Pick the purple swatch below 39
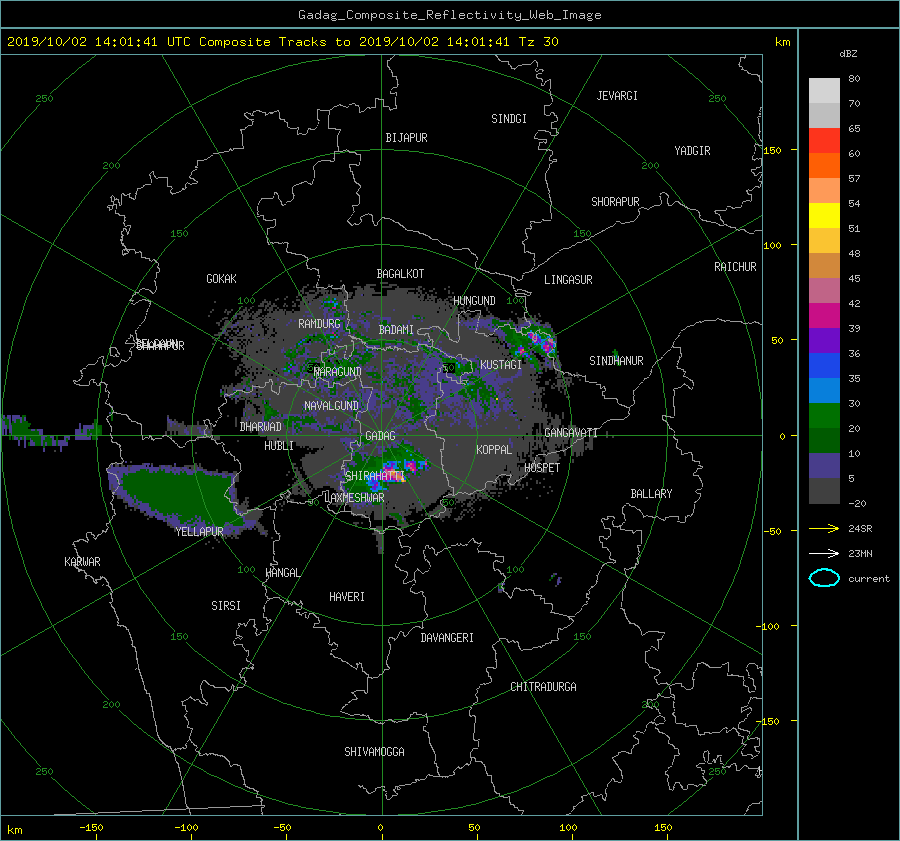The height and width of the screenshot is (841, 900). pos(824,341)
